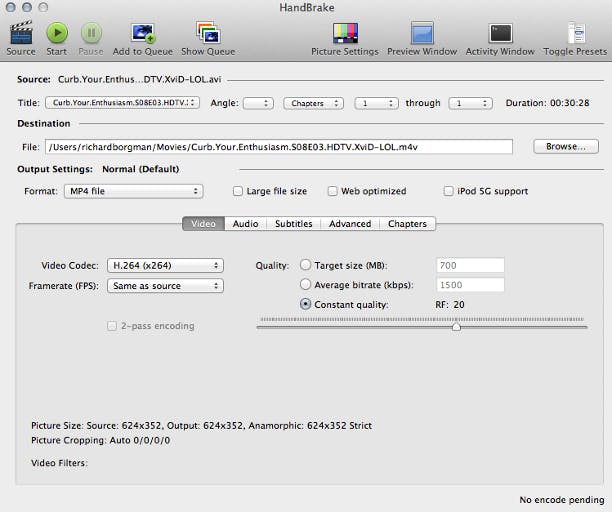Click the 'Picture Cropping: Auto 0/0/0/0' line
The image size is (612, 512).
point(101,440)
